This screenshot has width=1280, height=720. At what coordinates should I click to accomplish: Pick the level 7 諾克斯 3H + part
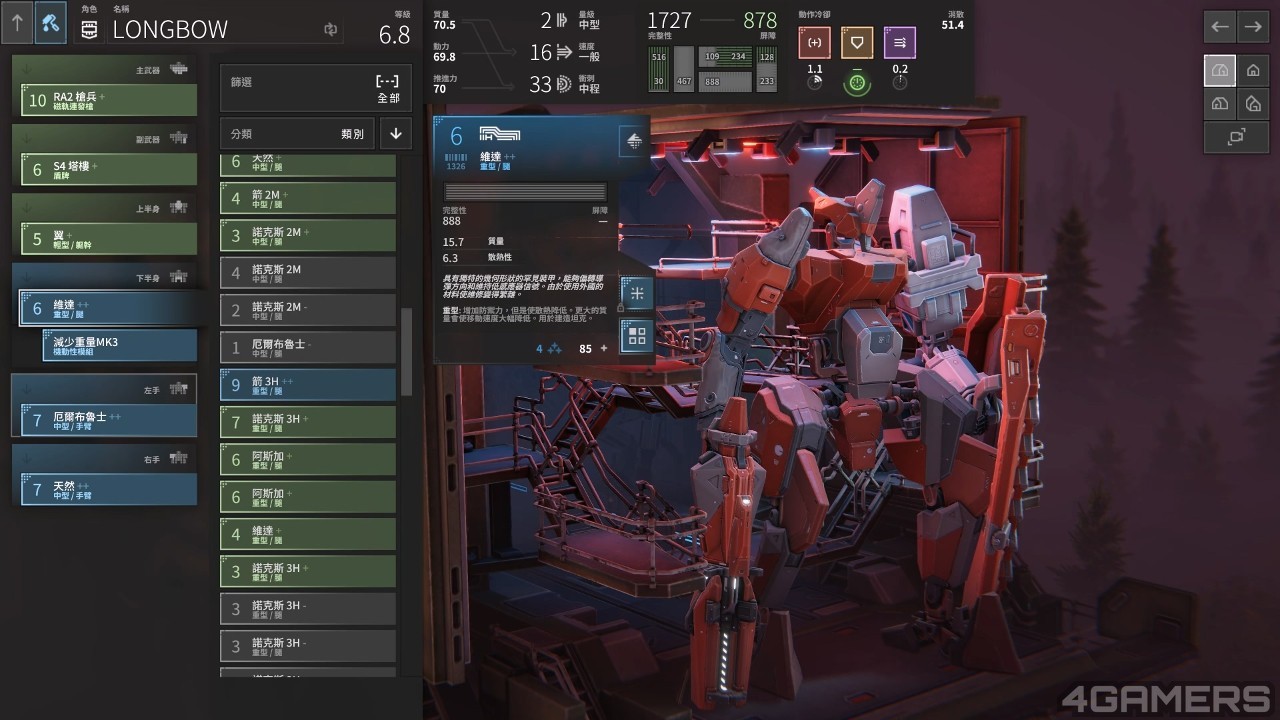308,422
